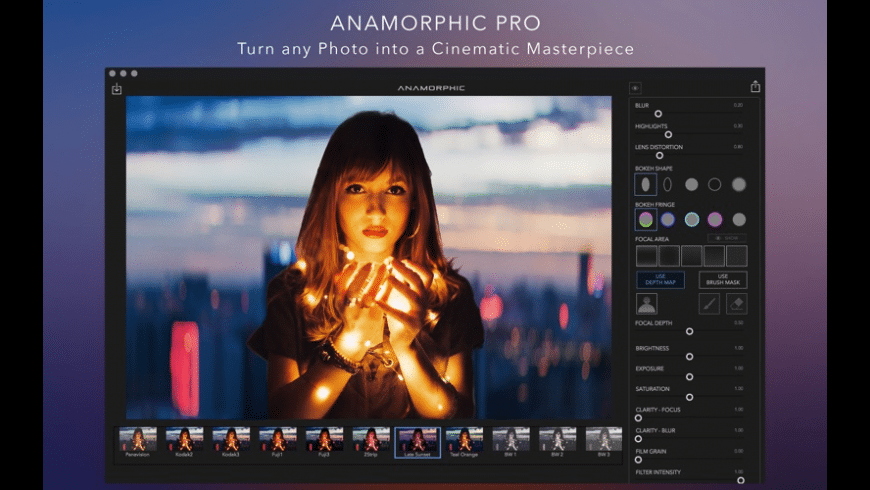Click the Bokeh Shape label
870x490 pixels.
(654, 168)
